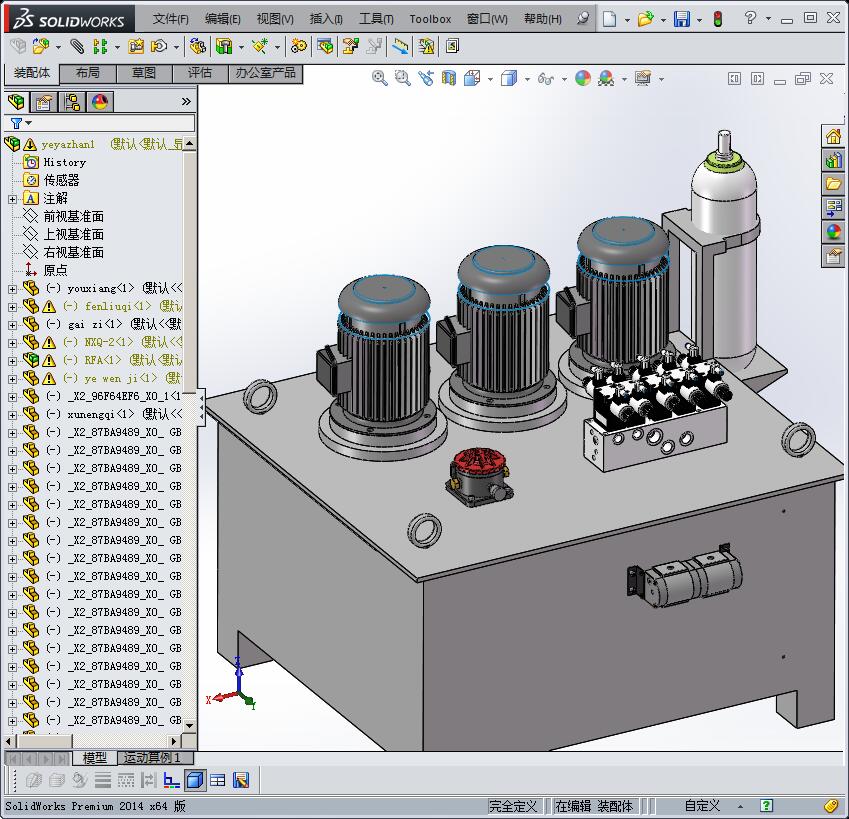Click the Edit Appearance color sphere icon

tap(583, 78)
